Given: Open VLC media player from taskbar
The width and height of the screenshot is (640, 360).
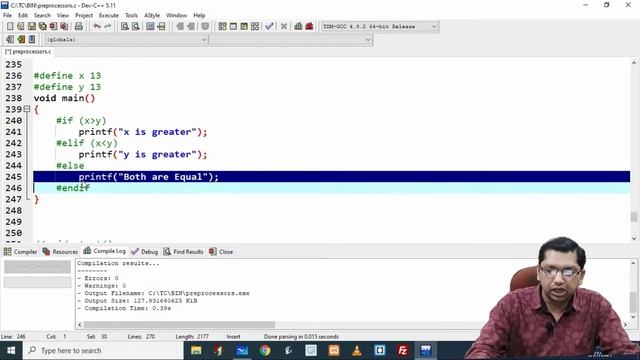Looking at the screenshot, I should click(357, 350).
